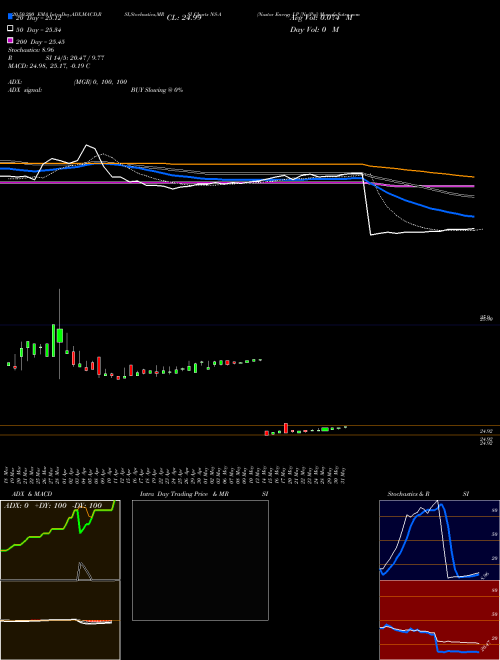Click the 'MACD: 24.98, 25.17, -0.19 C' reading
Screen dimensions: 500x660
(x=49, y=66)
